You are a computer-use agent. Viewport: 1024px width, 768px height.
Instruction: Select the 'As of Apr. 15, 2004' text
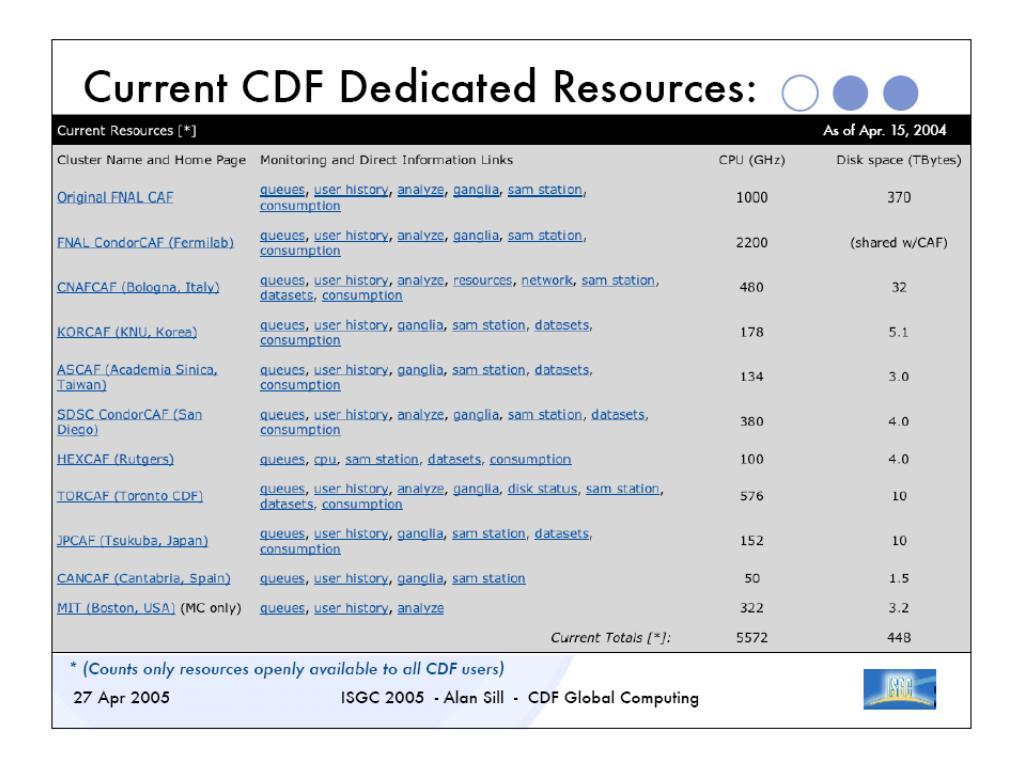pyautogui.click(x=884, y=131)
